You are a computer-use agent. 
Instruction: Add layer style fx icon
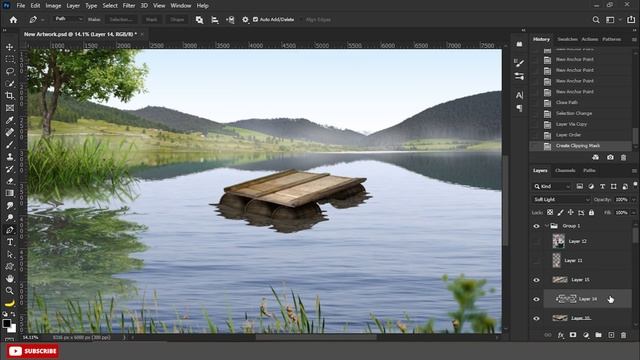[561, 335]
